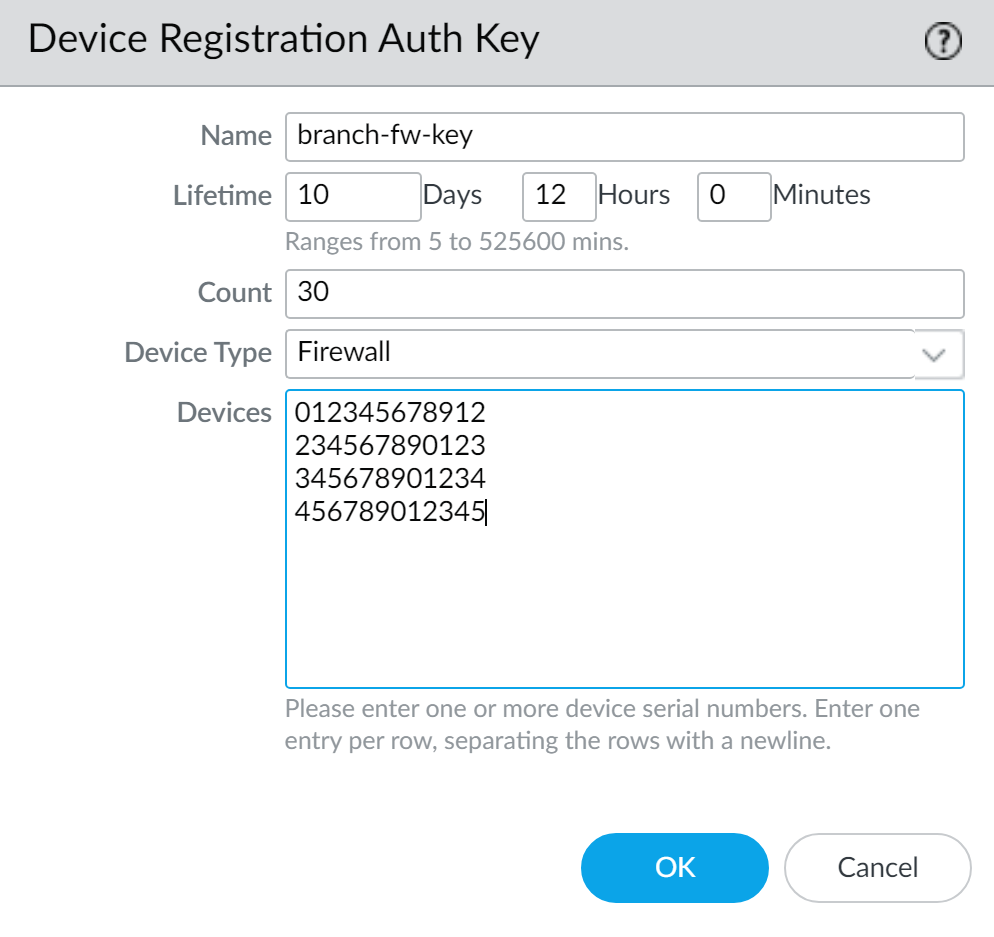The image size is (994, 937).
Task: Focus the Lifetime Days input box
Action: 353,196
